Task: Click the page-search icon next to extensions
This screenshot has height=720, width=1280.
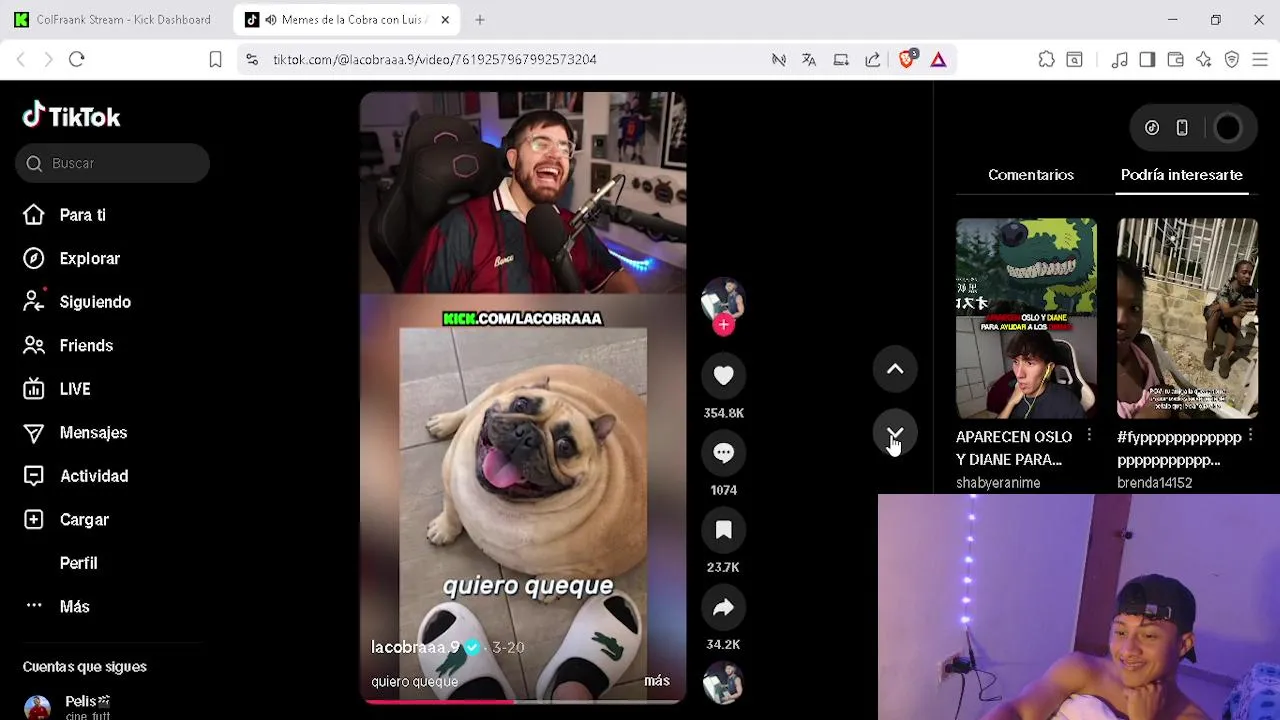Action: tap(1074, 59)
